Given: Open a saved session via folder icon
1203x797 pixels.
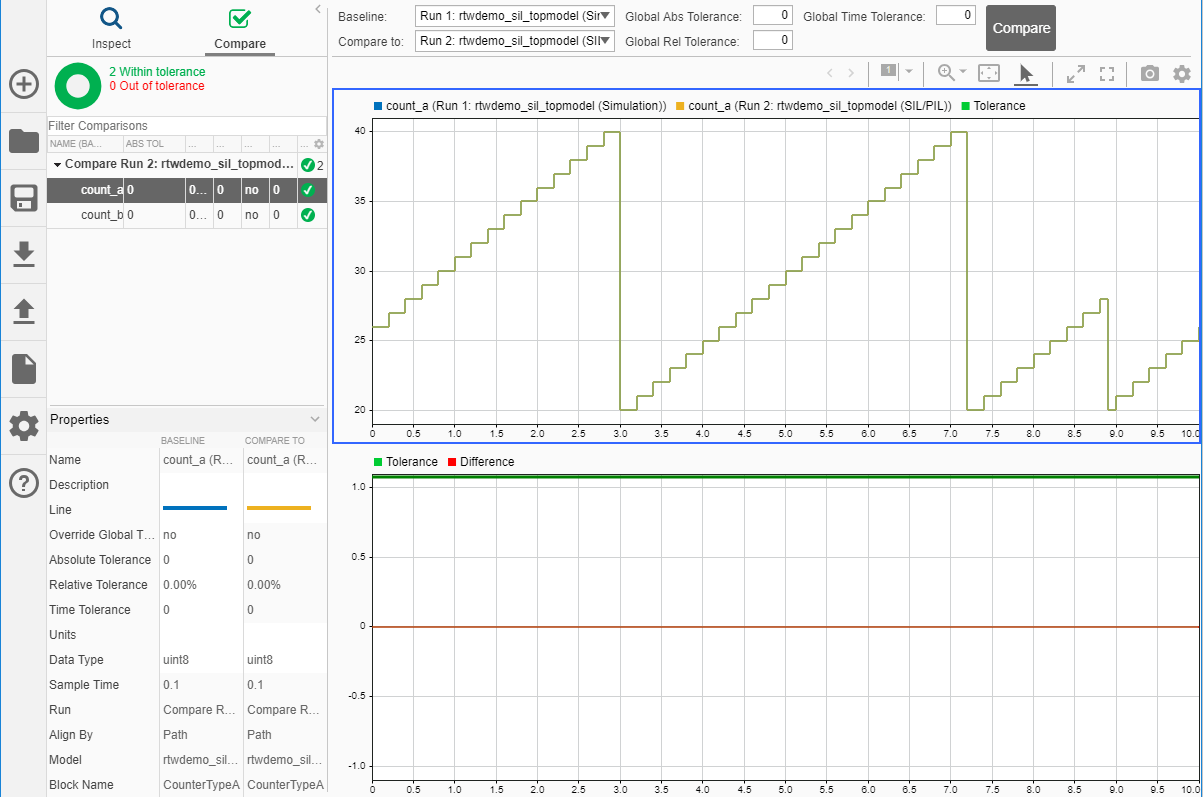Looking at the screenshot, I should (24, 141).
